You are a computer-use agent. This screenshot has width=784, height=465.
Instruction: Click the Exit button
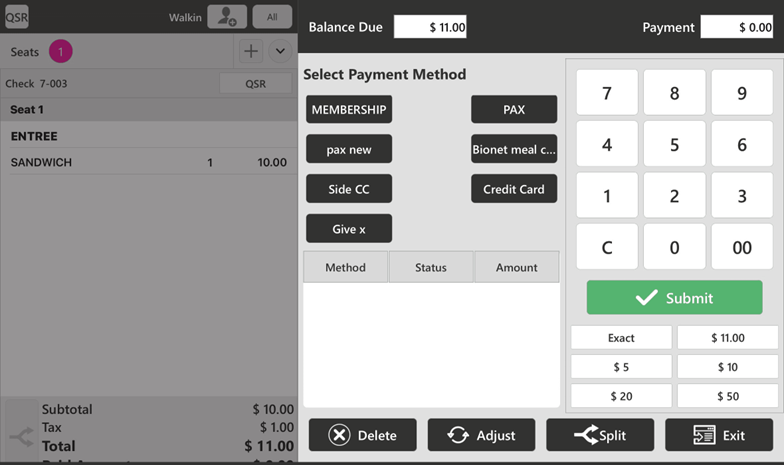(x=718, y=435)
